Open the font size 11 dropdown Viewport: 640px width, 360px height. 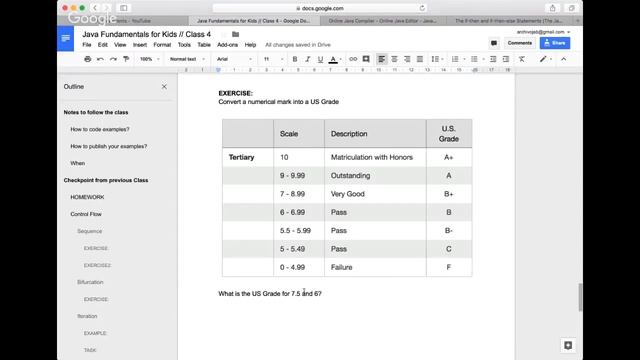click(x=273, y=59)
